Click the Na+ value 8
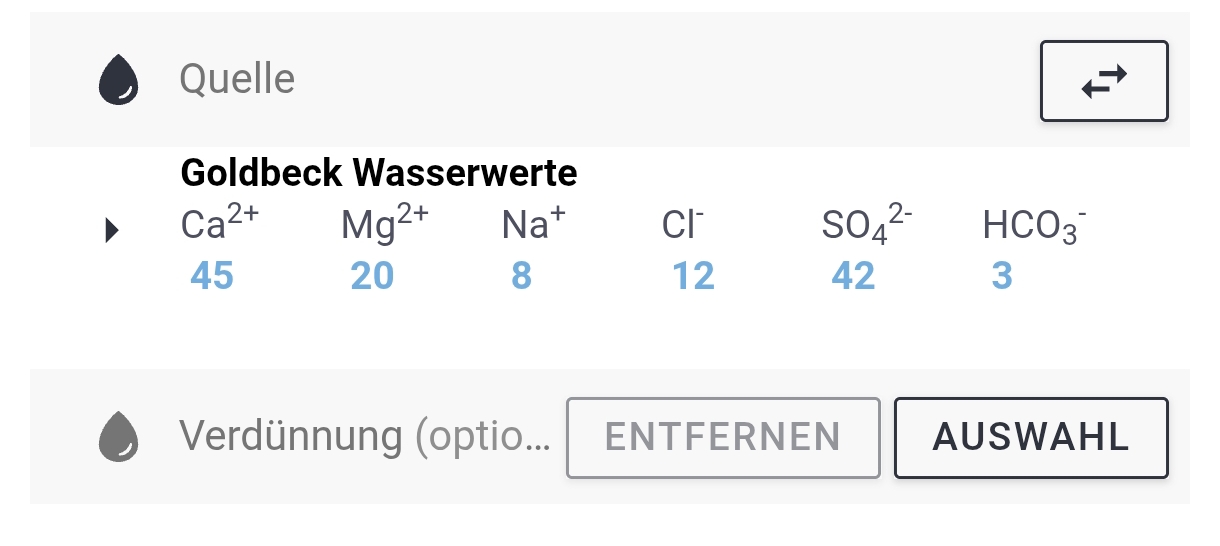Viewport: 1220px width, 546px height. coord(521,276)
